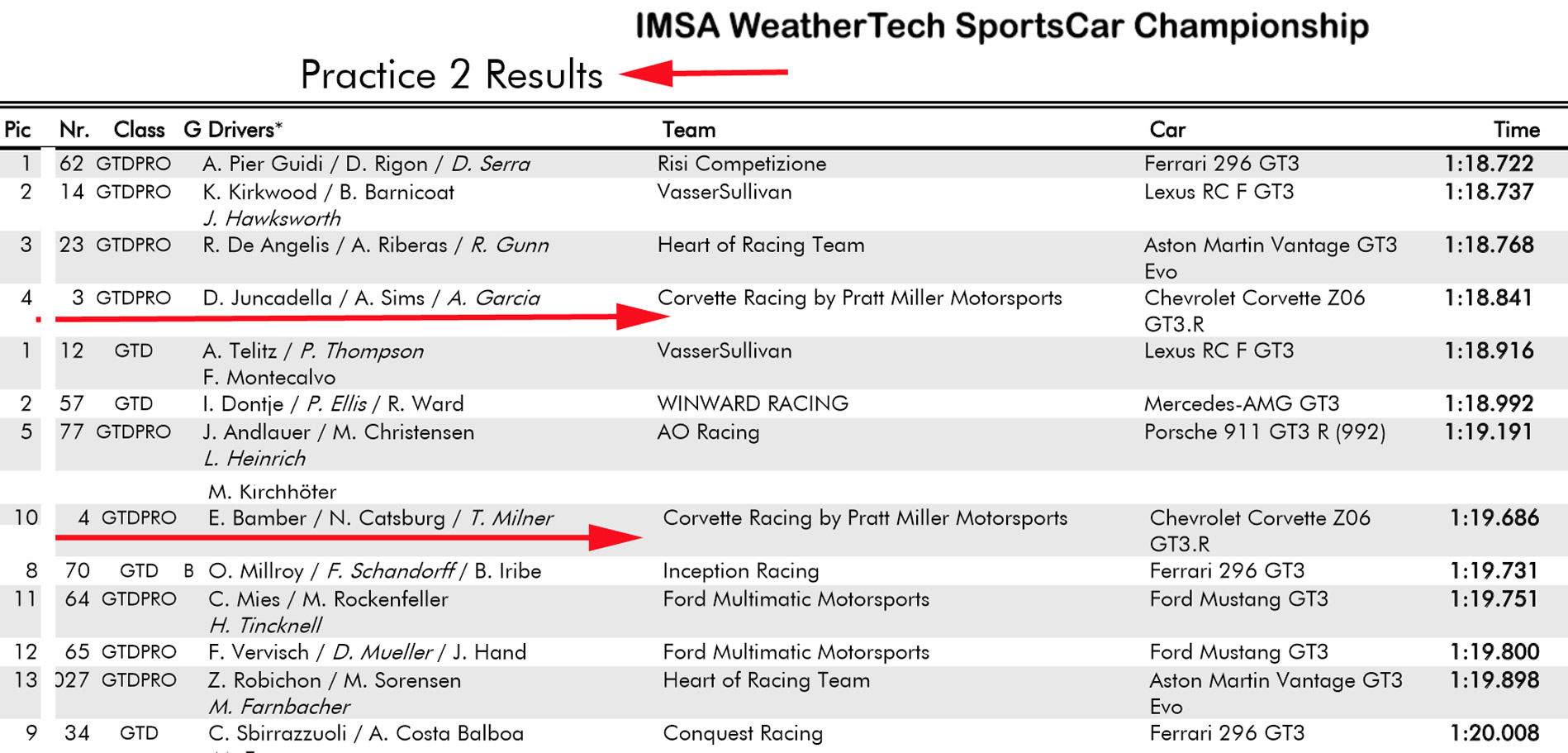Image resolution: width=1568 pixels, height=753 pixels.
Task: Click the Class column header
Action: 139,130
